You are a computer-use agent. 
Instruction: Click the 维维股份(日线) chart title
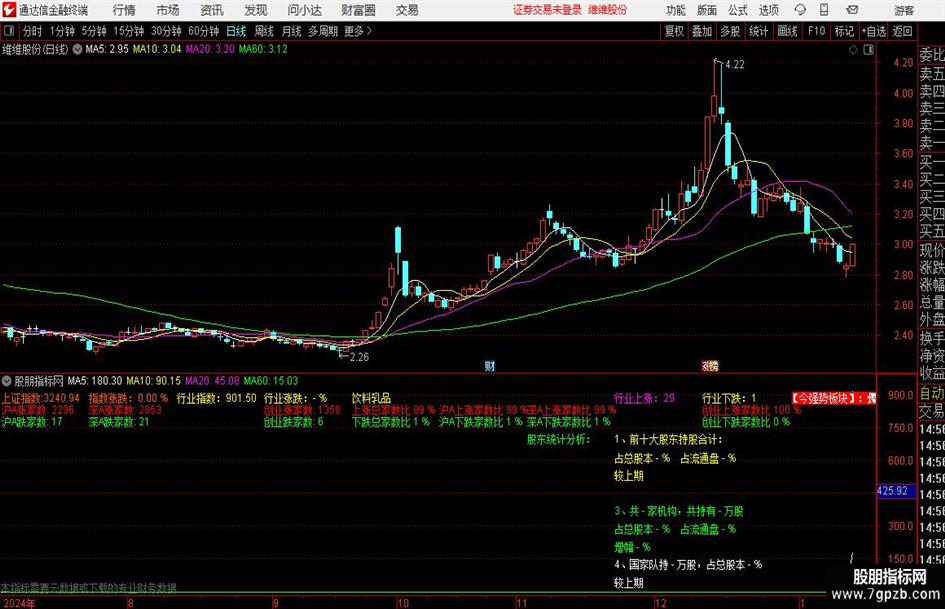35,49
